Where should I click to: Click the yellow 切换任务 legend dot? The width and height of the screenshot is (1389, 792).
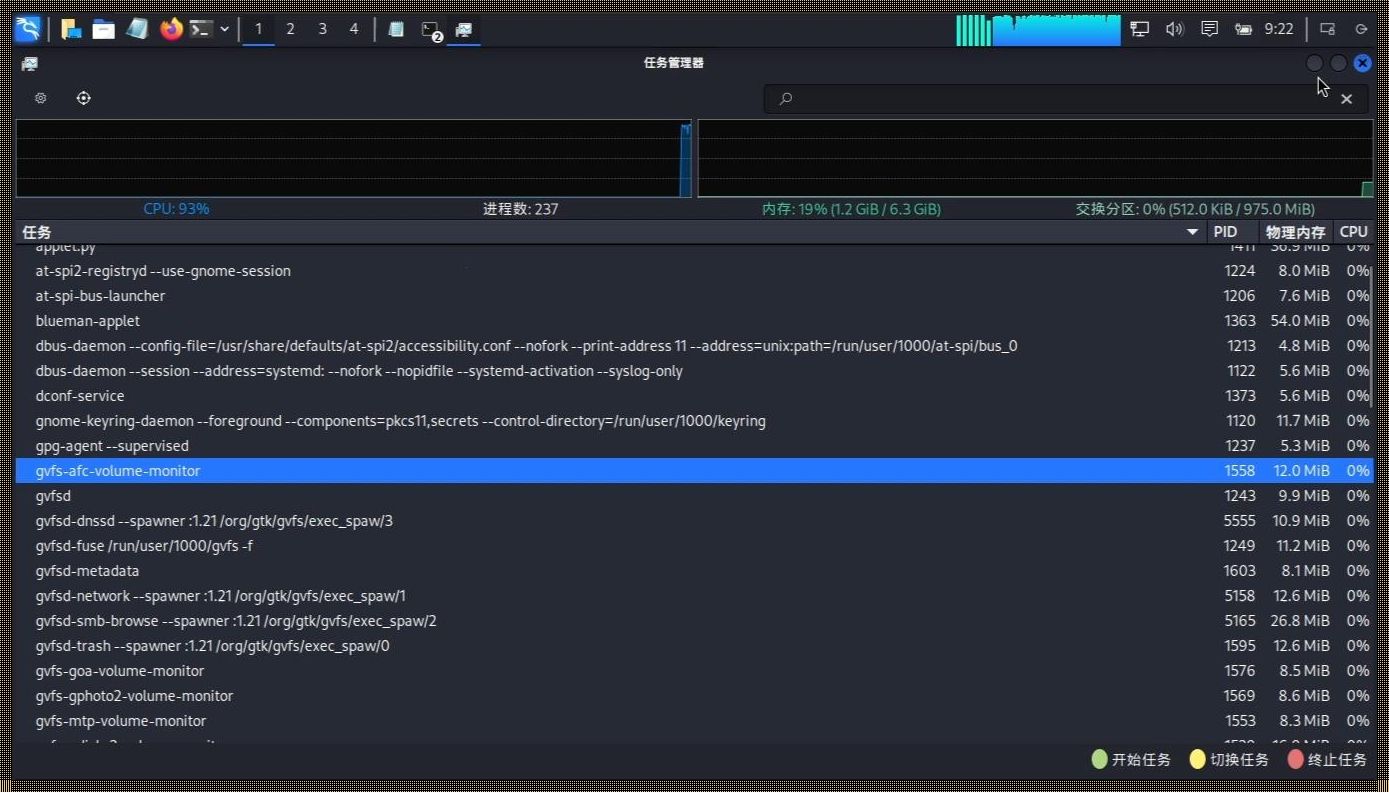tap(1197, 760)
